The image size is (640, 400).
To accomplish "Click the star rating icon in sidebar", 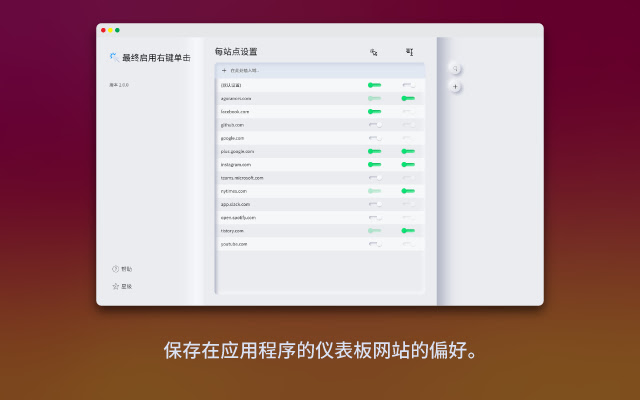I will click(116, 286).
